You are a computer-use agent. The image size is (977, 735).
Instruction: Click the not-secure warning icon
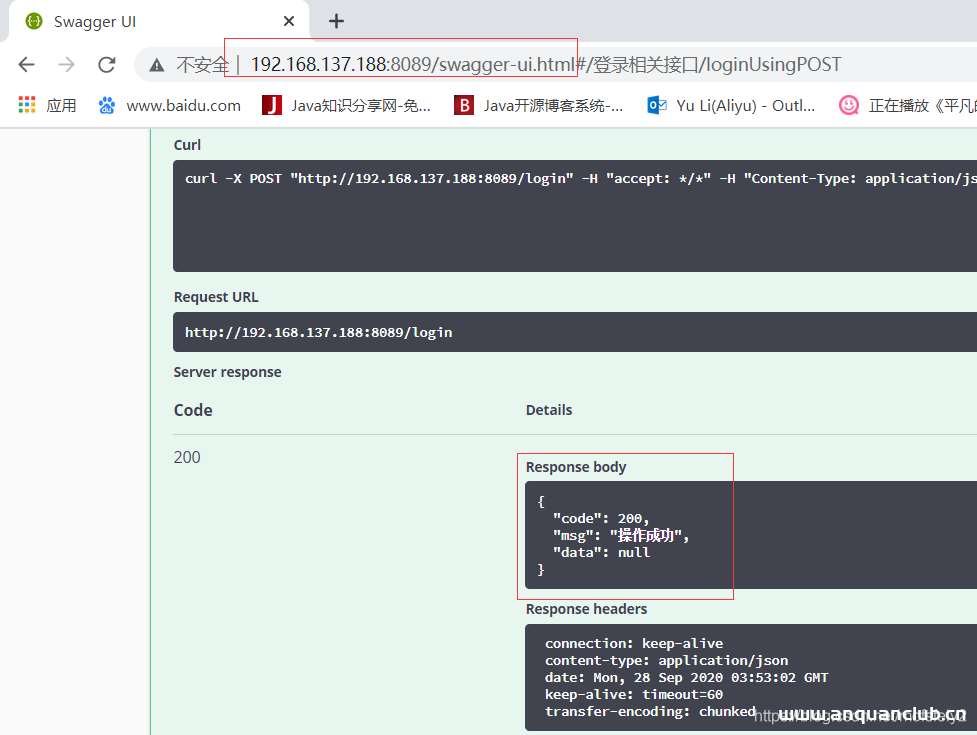coord(157,65)
